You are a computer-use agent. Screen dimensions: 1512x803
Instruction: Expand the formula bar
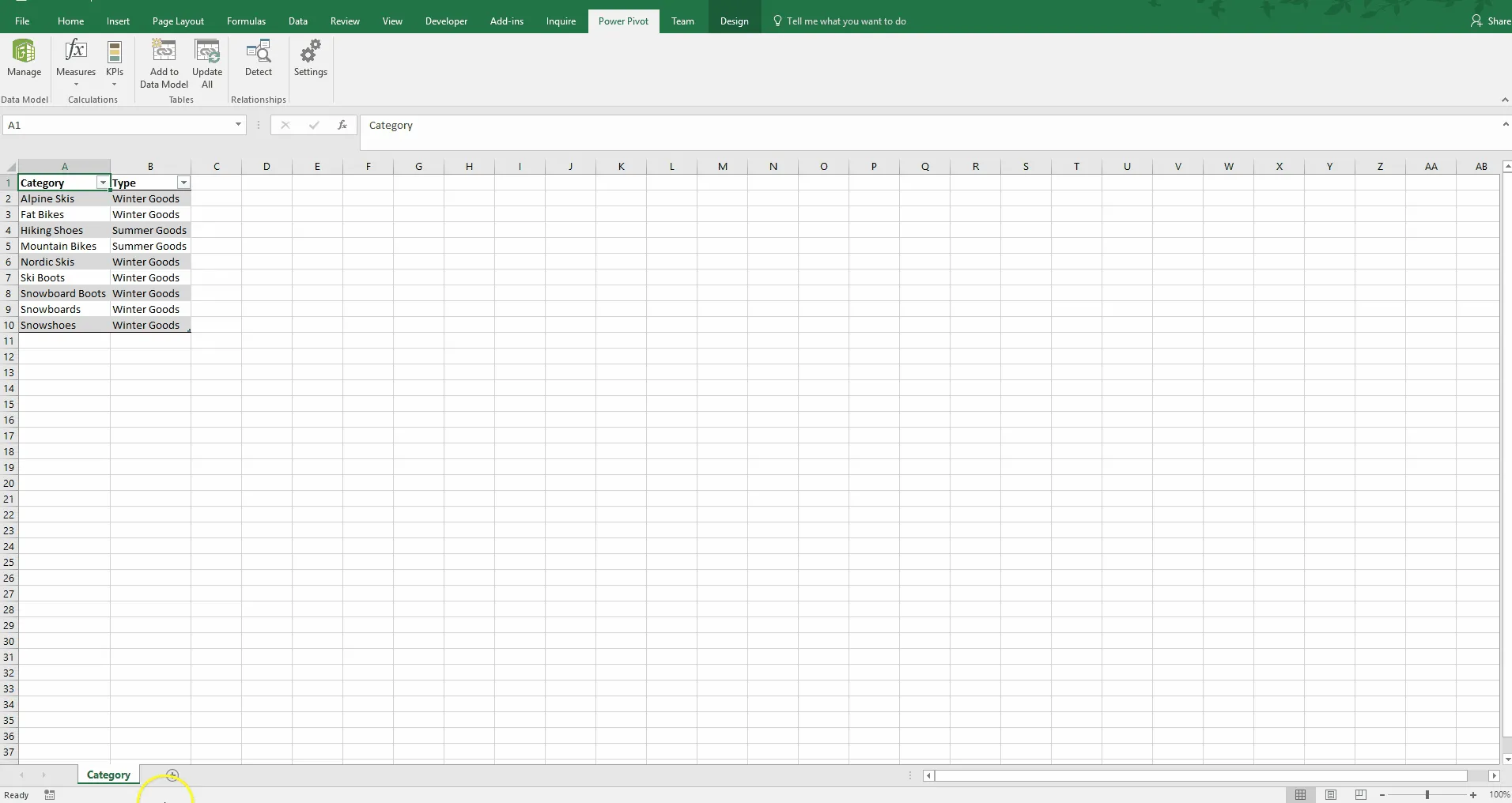tap(1506, 125)
